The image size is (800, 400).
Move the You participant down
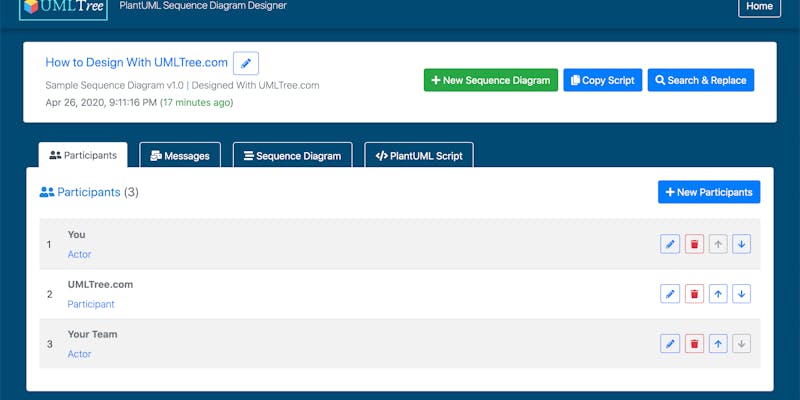click(741, 244)
